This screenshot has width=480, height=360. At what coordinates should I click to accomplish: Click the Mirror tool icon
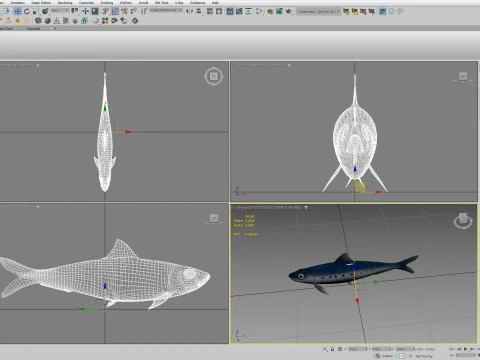coord(189,11)
